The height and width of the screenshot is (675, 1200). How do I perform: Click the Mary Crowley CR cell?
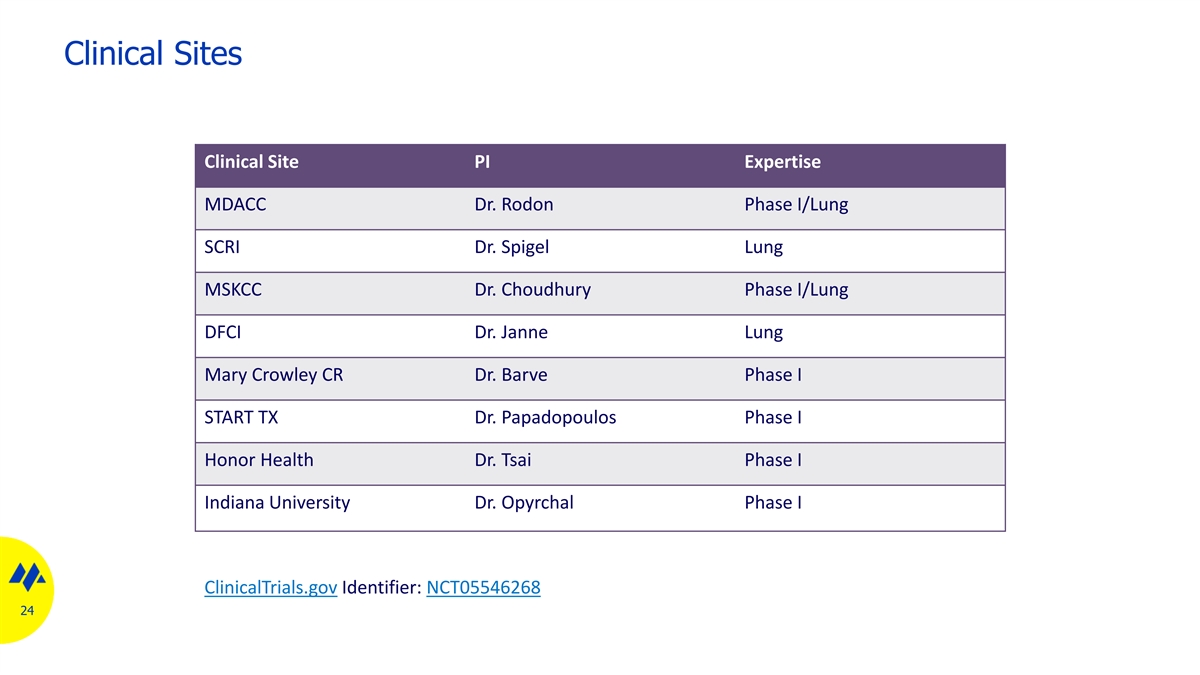click(x=273, y=375)
